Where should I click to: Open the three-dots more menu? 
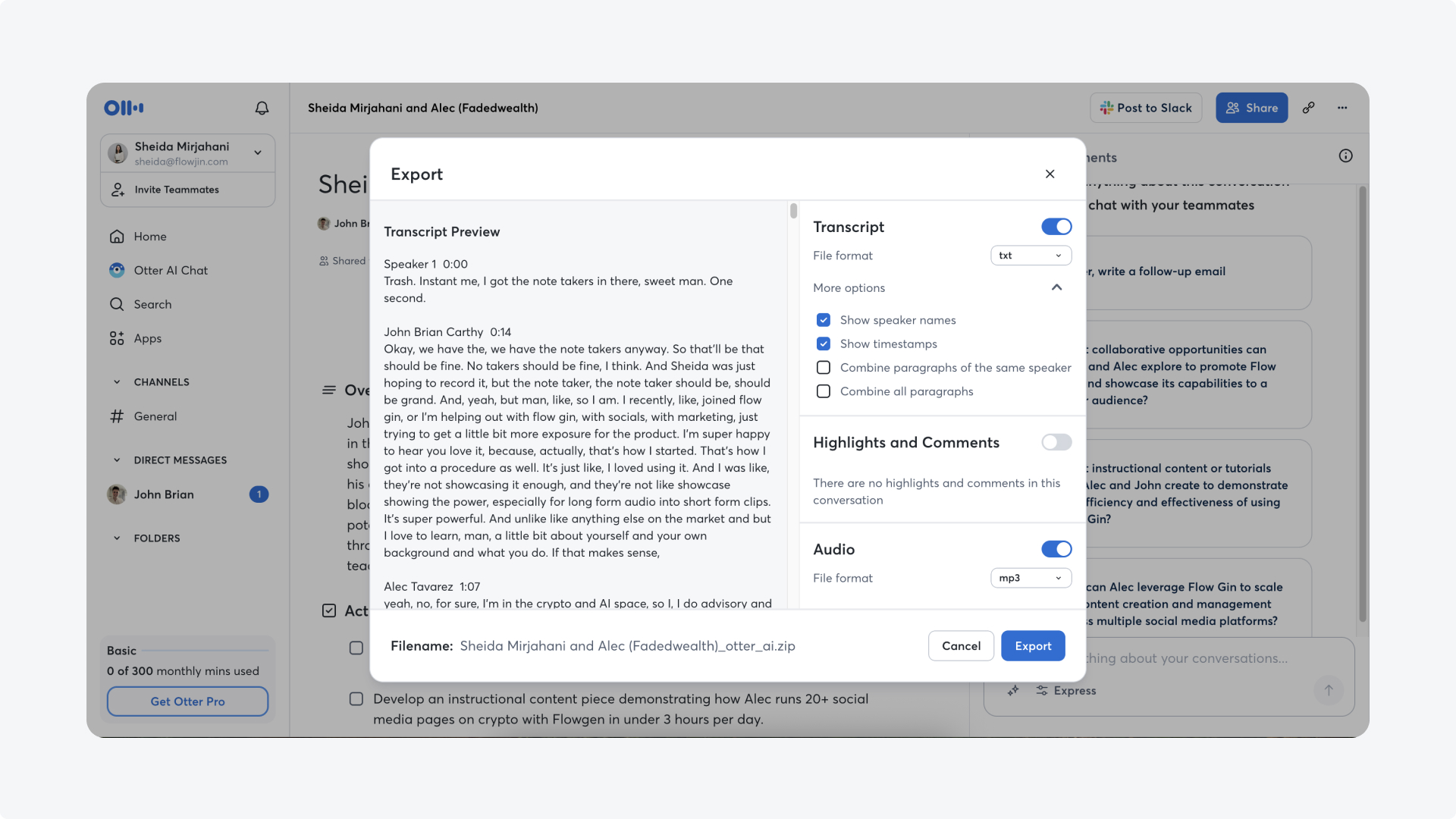(1342, 108)
